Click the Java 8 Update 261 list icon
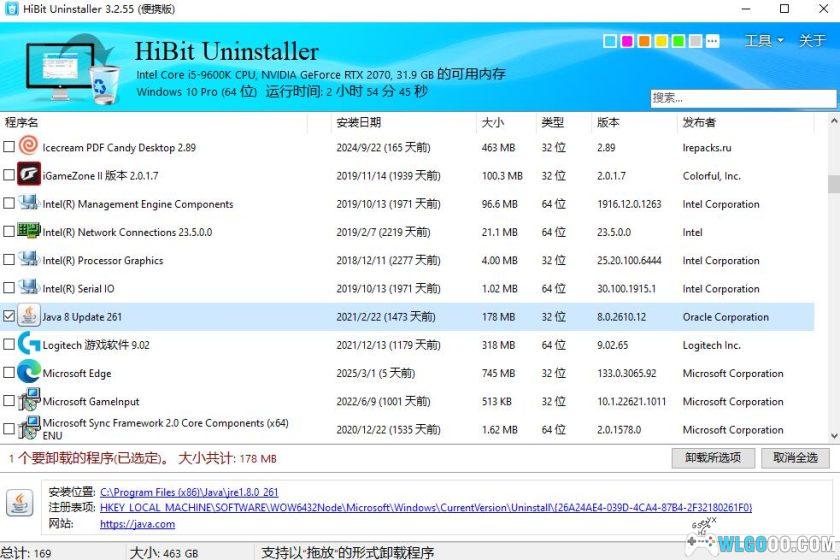The image size is (840, 560). point(29,316)
